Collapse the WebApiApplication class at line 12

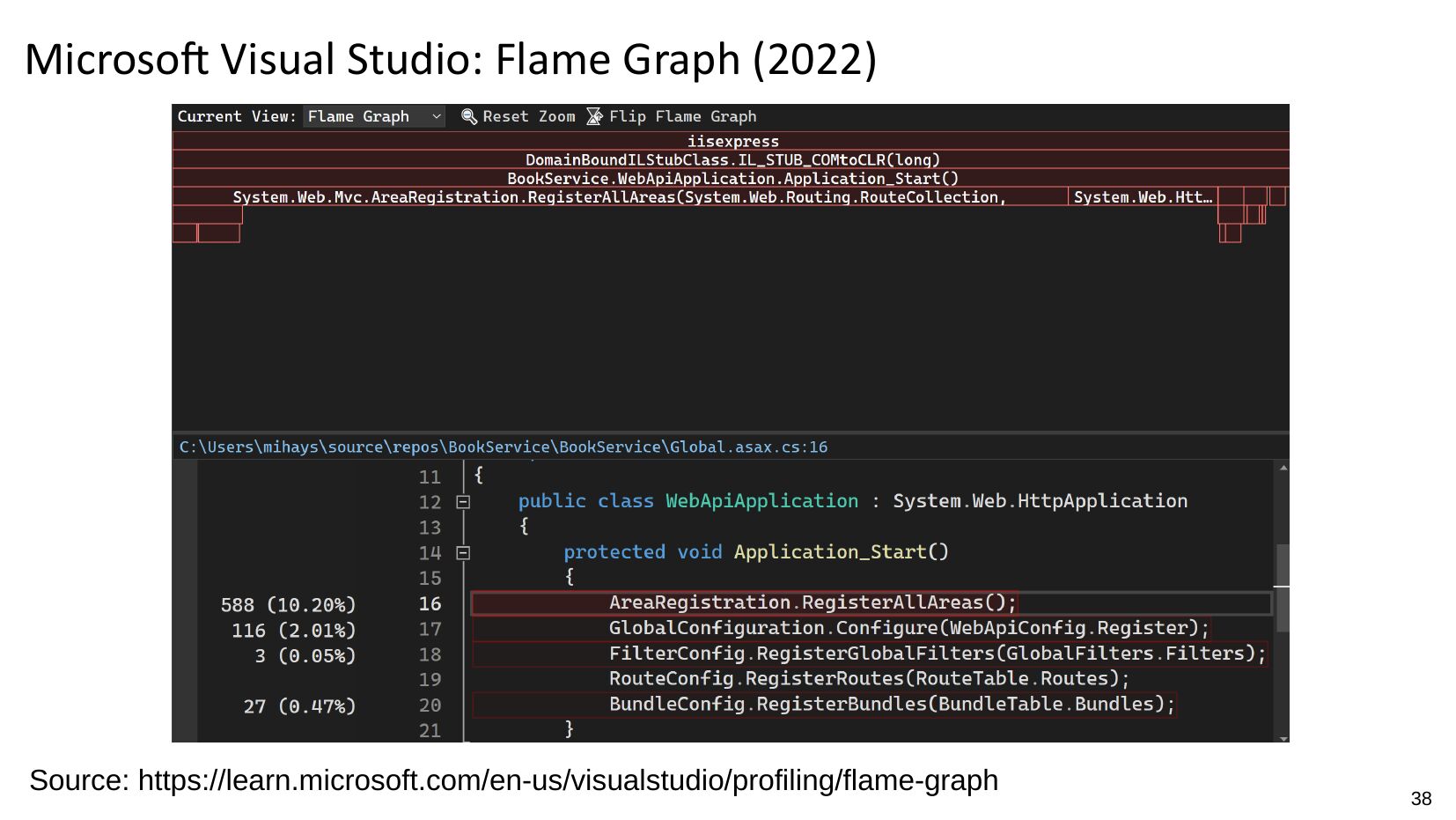pos(463,502)
